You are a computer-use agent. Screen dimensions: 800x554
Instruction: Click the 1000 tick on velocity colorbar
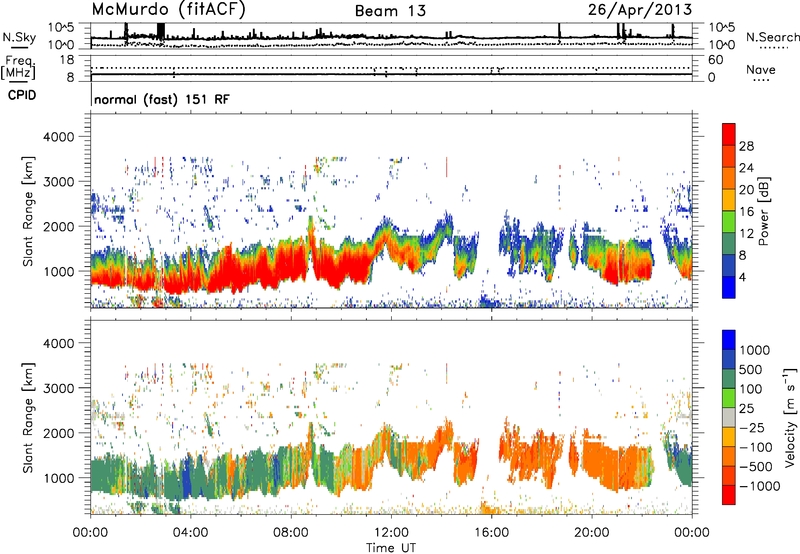754,350
